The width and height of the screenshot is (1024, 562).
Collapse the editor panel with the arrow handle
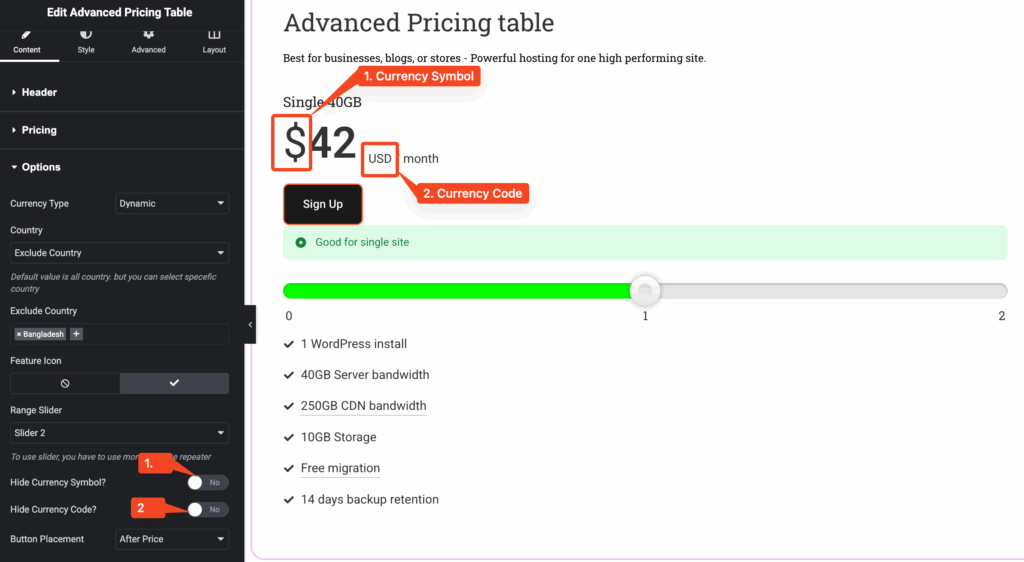(250, 324)
